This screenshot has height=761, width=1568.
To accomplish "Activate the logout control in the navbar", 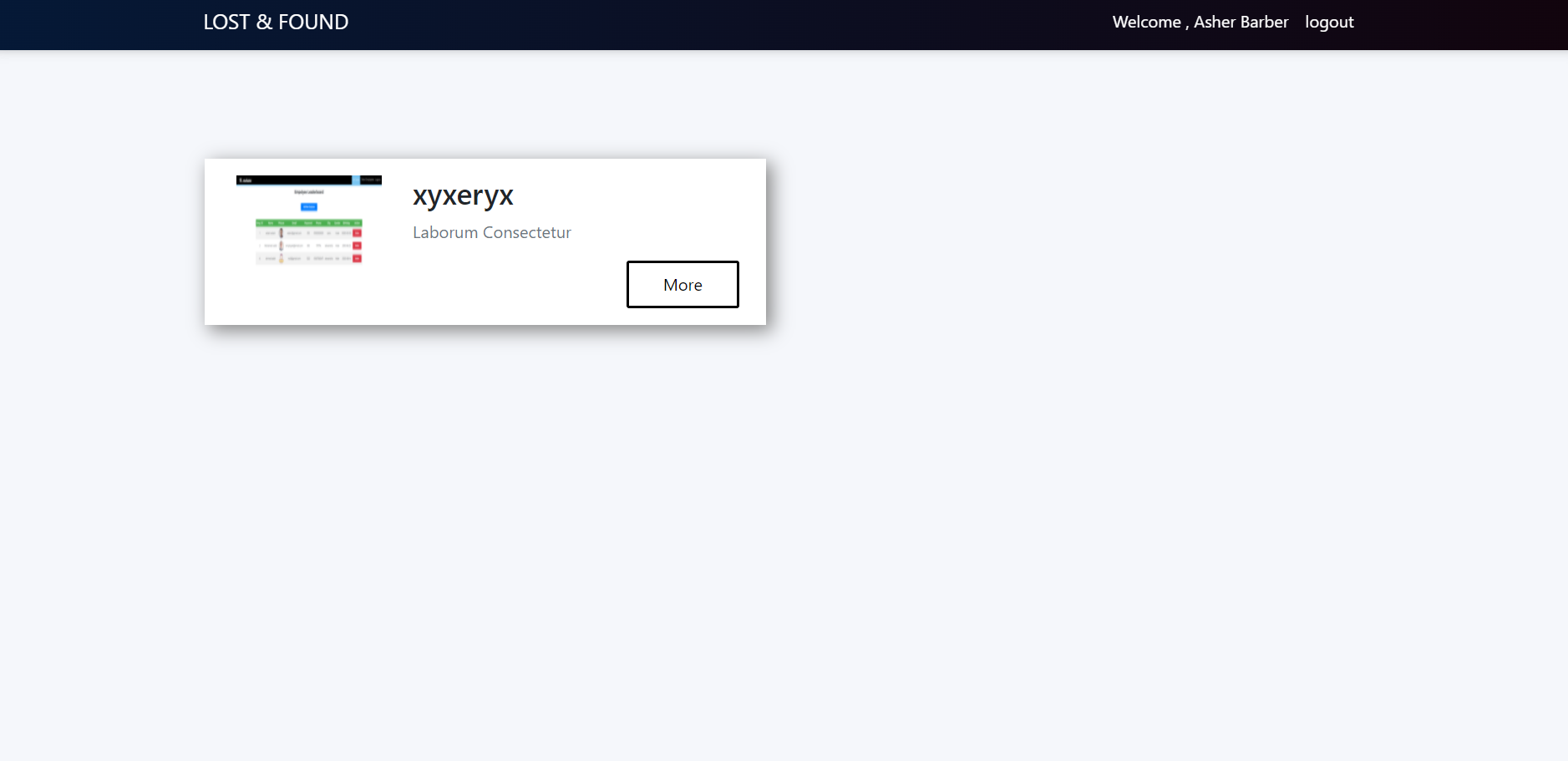I will 1329,22.
